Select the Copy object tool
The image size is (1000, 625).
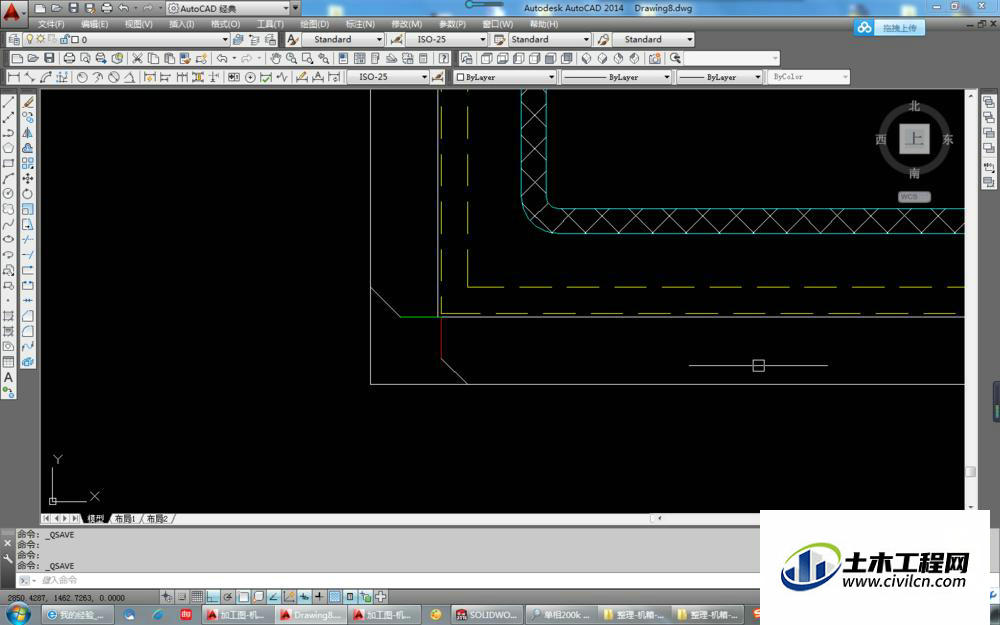point(28,117)
